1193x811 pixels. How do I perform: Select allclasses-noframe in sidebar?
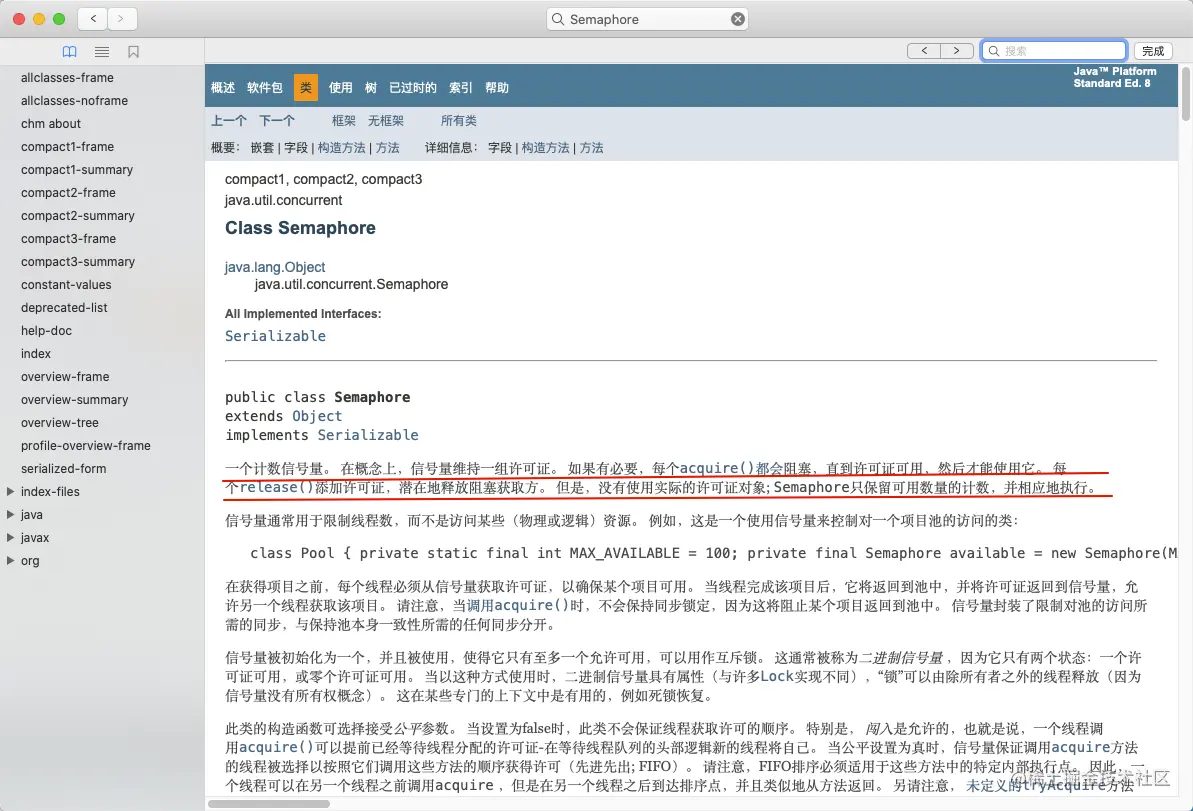75,100
